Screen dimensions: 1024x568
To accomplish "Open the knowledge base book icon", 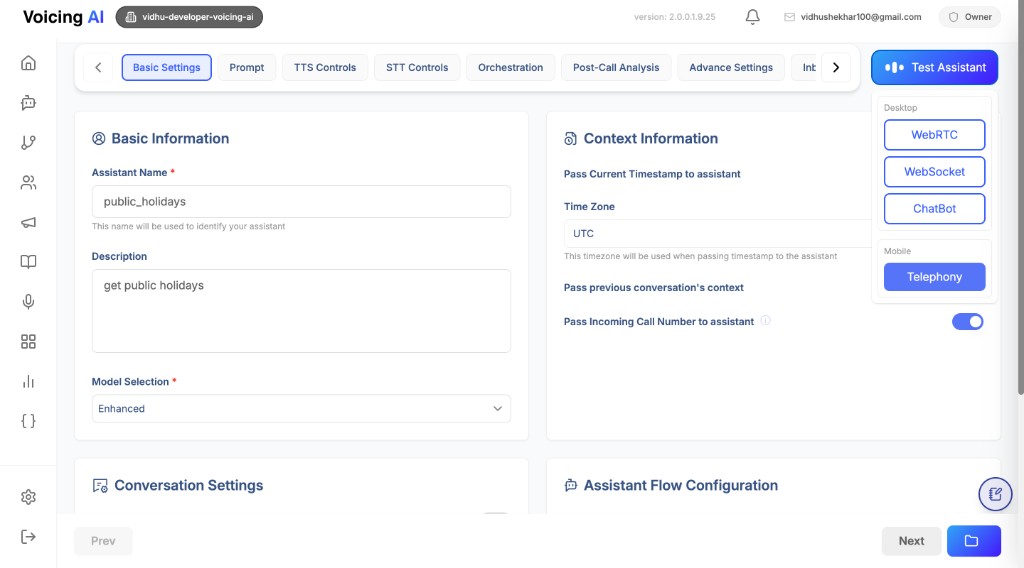I will pos(28,262).
